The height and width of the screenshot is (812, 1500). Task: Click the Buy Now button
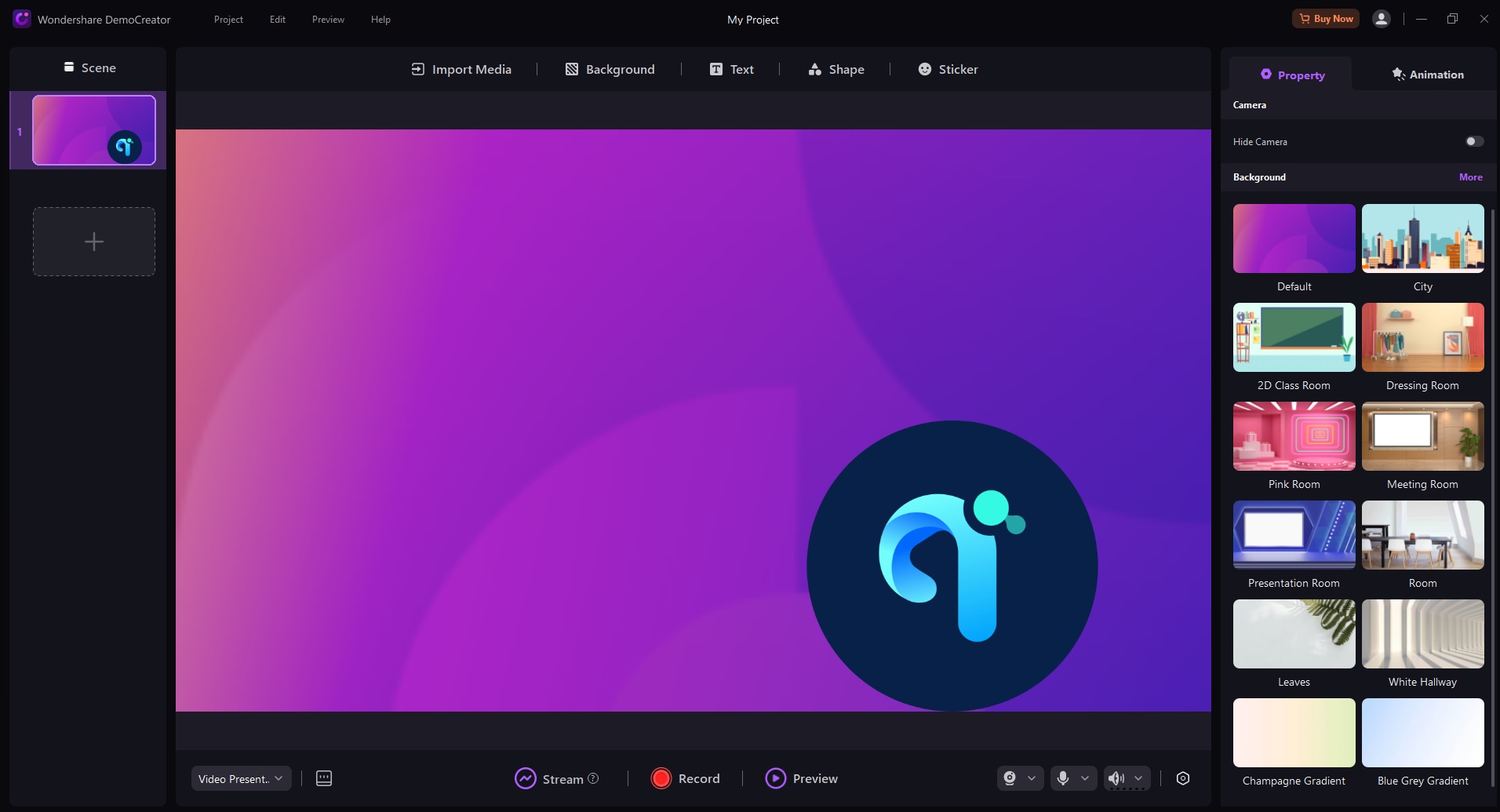pos(1325,19)
